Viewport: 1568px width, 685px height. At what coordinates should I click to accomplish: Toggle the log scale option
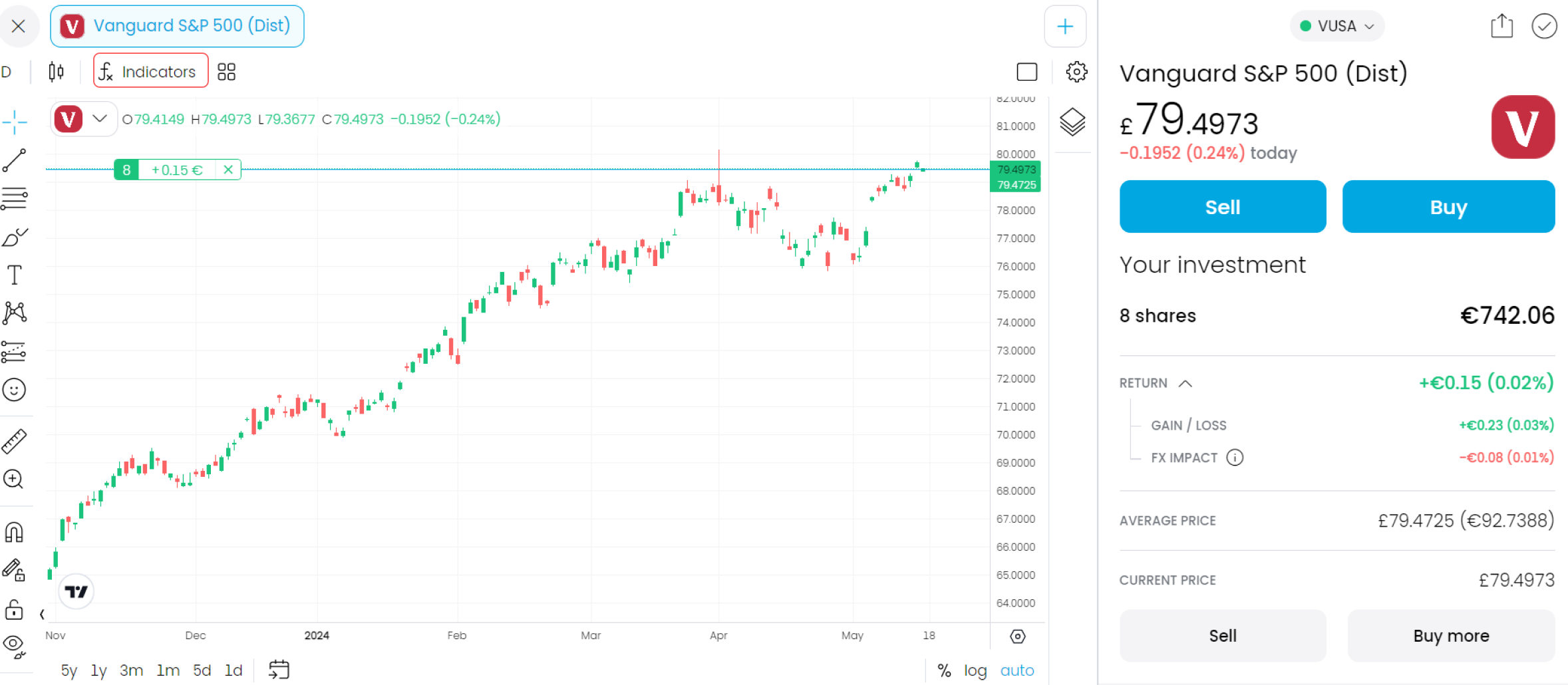coord(975,670)
